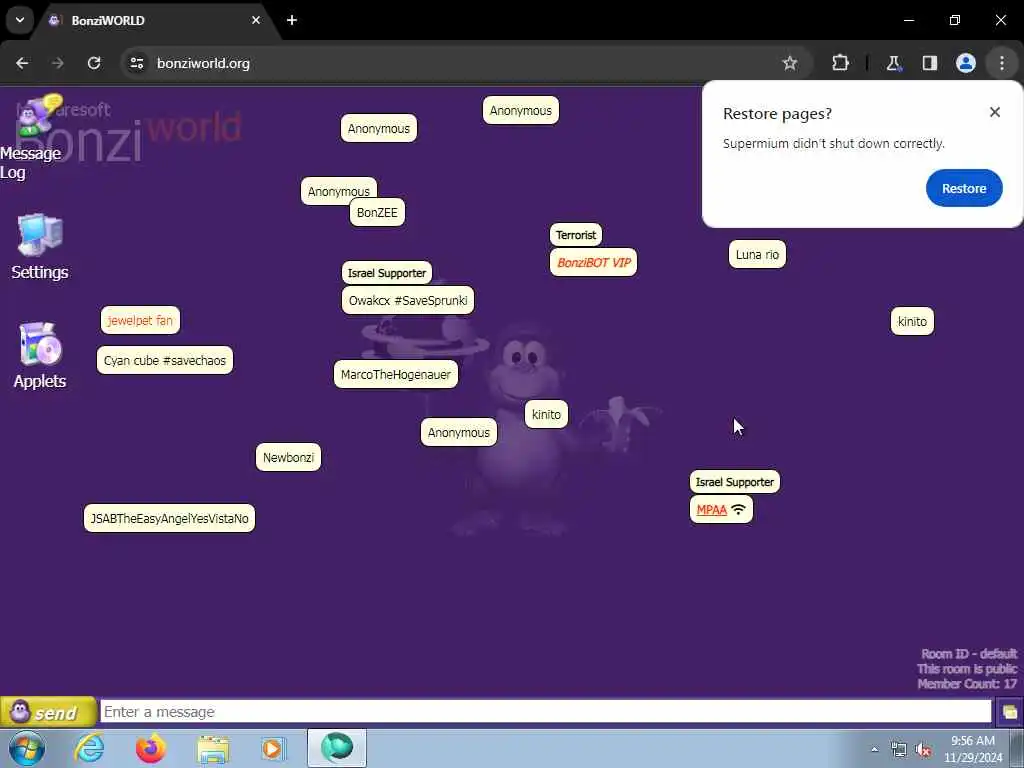Click the Windows Start orb
The width and height of the screenshot is (1024, 768).
pos(26,749)
